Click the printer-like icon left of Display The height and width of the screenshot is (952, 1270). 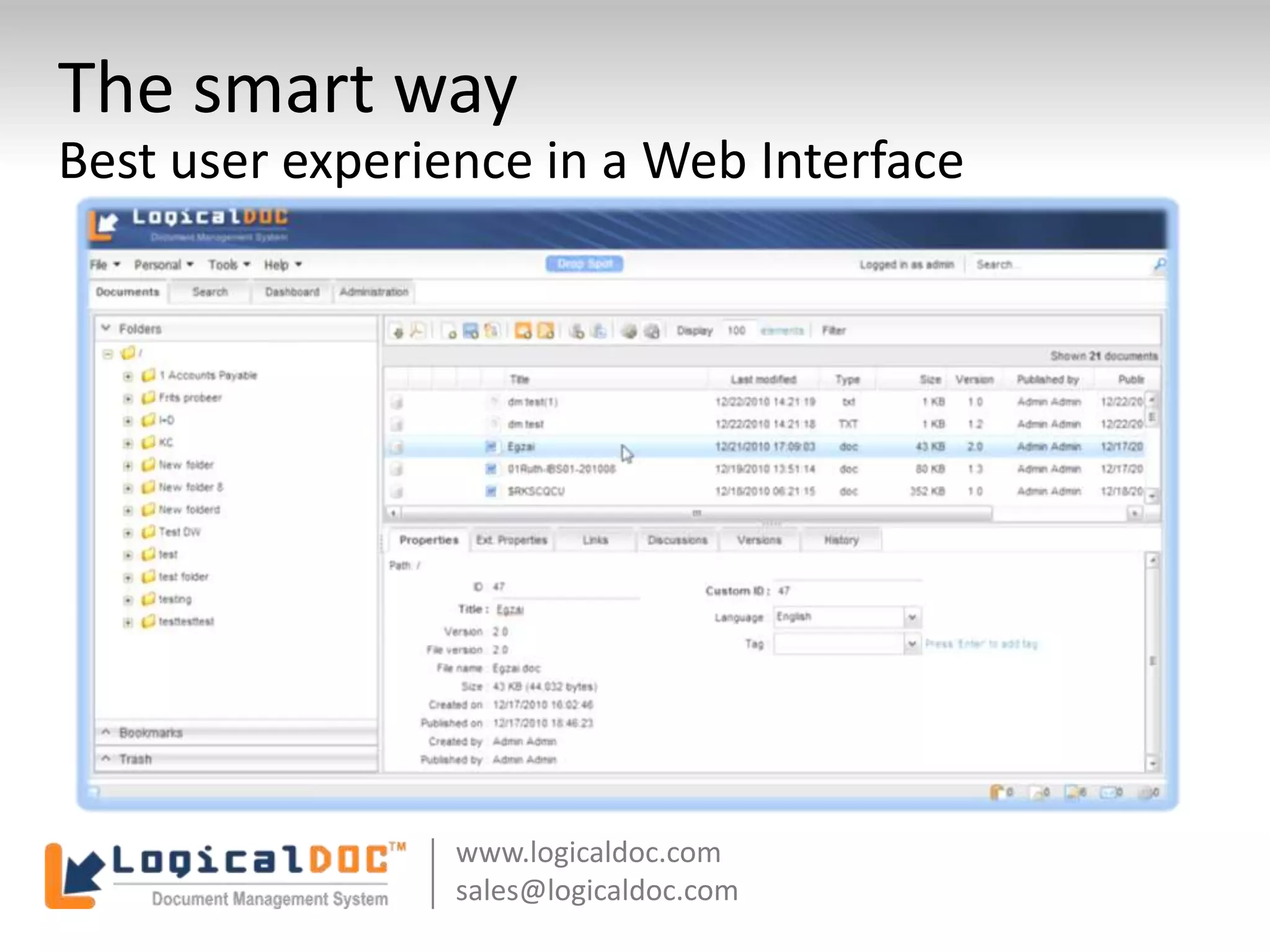pyautogui.click(x=651, y=332)
